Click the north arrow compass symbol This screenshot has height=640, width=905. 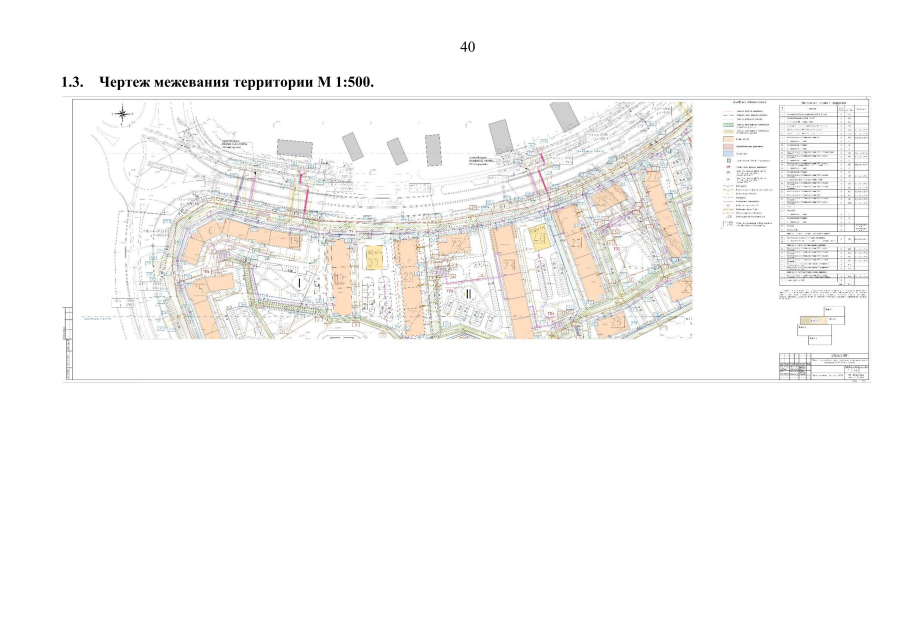pyautogui.click(x=122, y=114)
